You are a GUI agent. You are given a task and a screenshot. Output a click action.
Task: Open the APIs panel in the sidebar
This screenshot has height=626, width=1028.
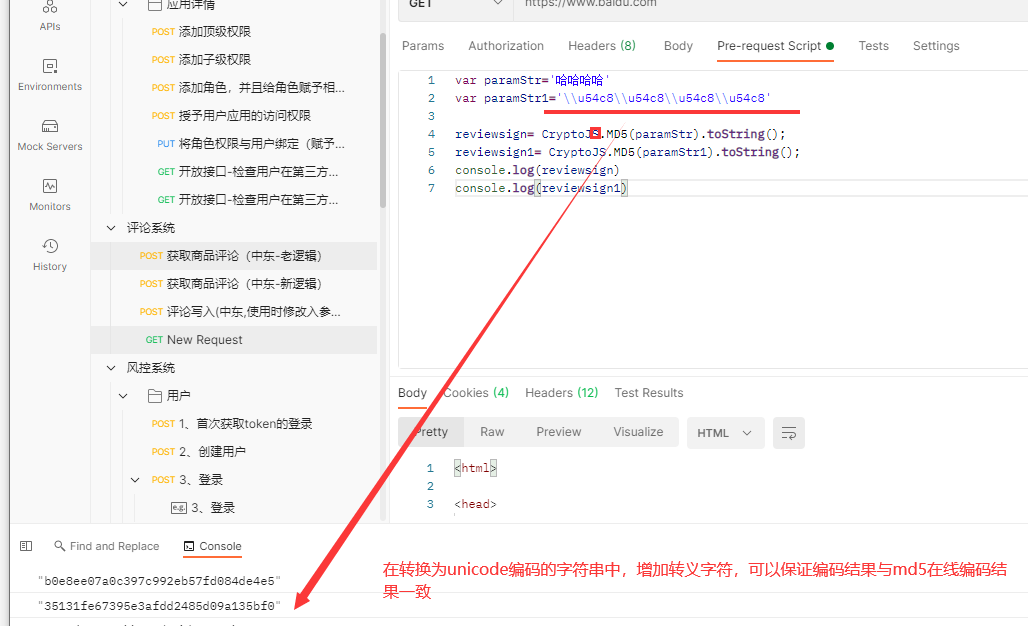[49, 17]
